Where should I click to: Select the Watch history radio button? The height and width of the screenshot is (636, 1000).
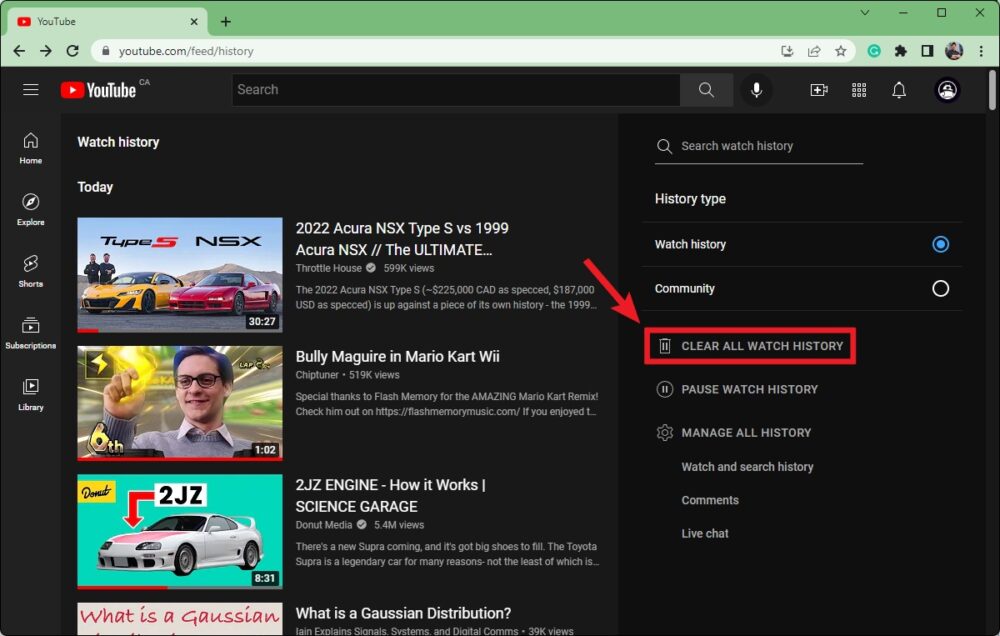(940, 244)
